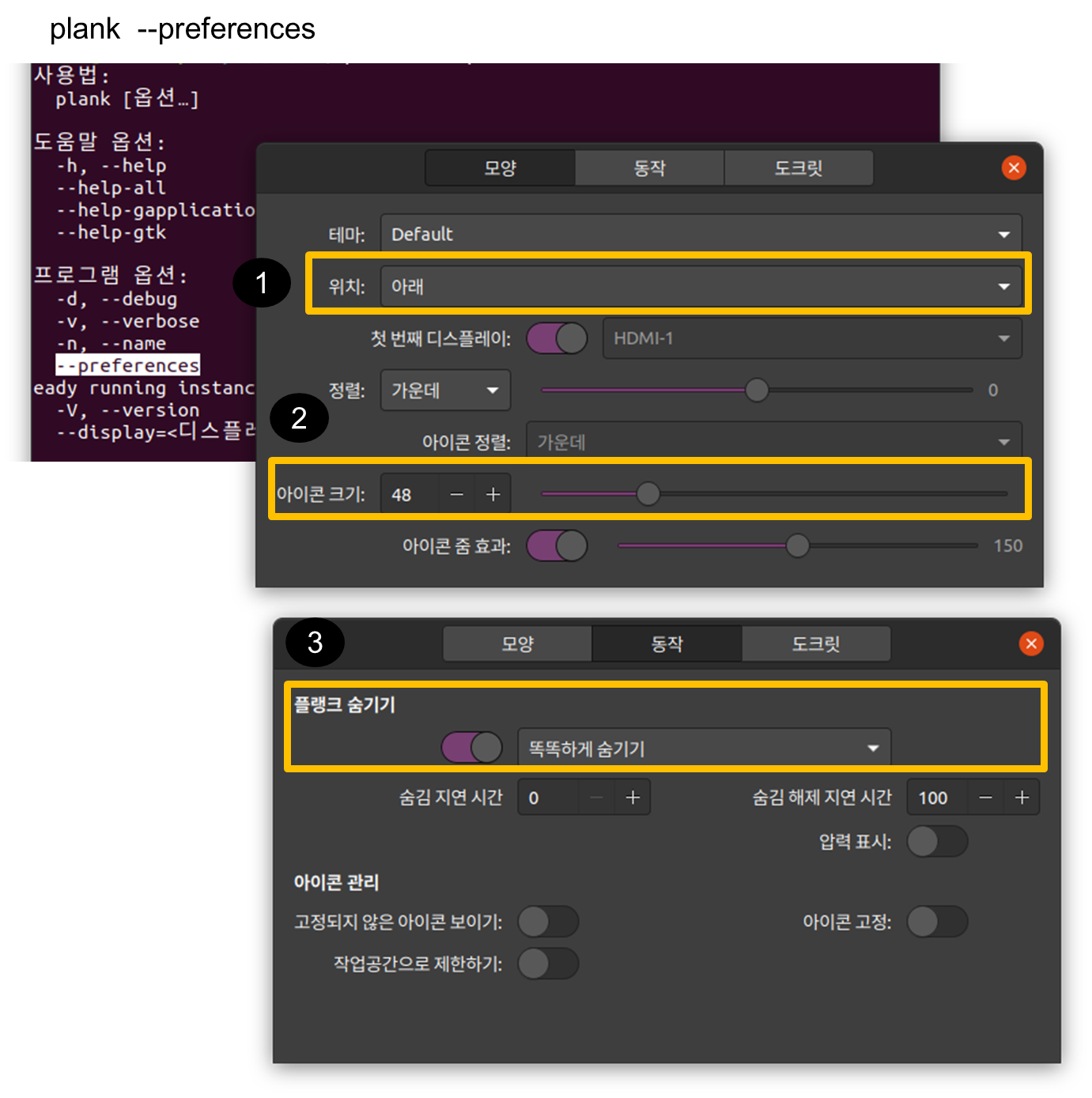
Task: Close the upper preferences window
Action: click(x=1014, y=168)
